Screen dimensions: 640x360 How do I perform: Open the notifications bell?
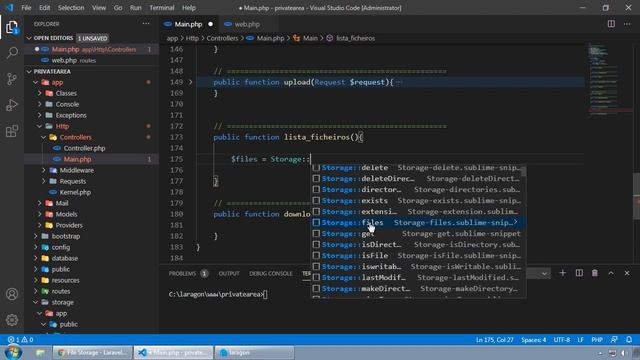coord(629,340)
